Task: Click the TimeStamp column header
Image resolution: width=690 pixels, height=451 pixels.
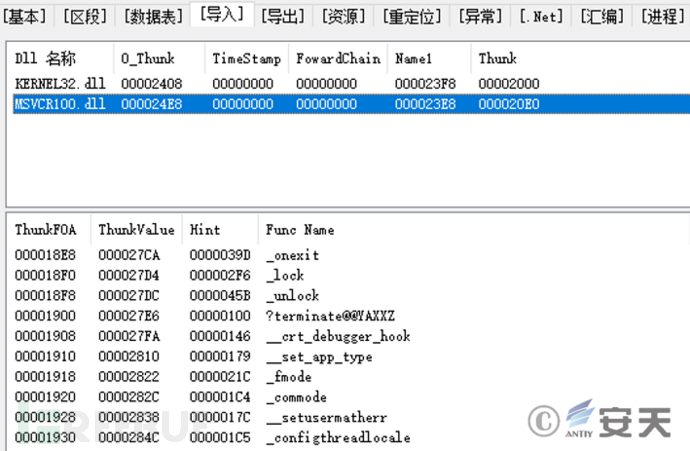Action: (x=246, y=58)
